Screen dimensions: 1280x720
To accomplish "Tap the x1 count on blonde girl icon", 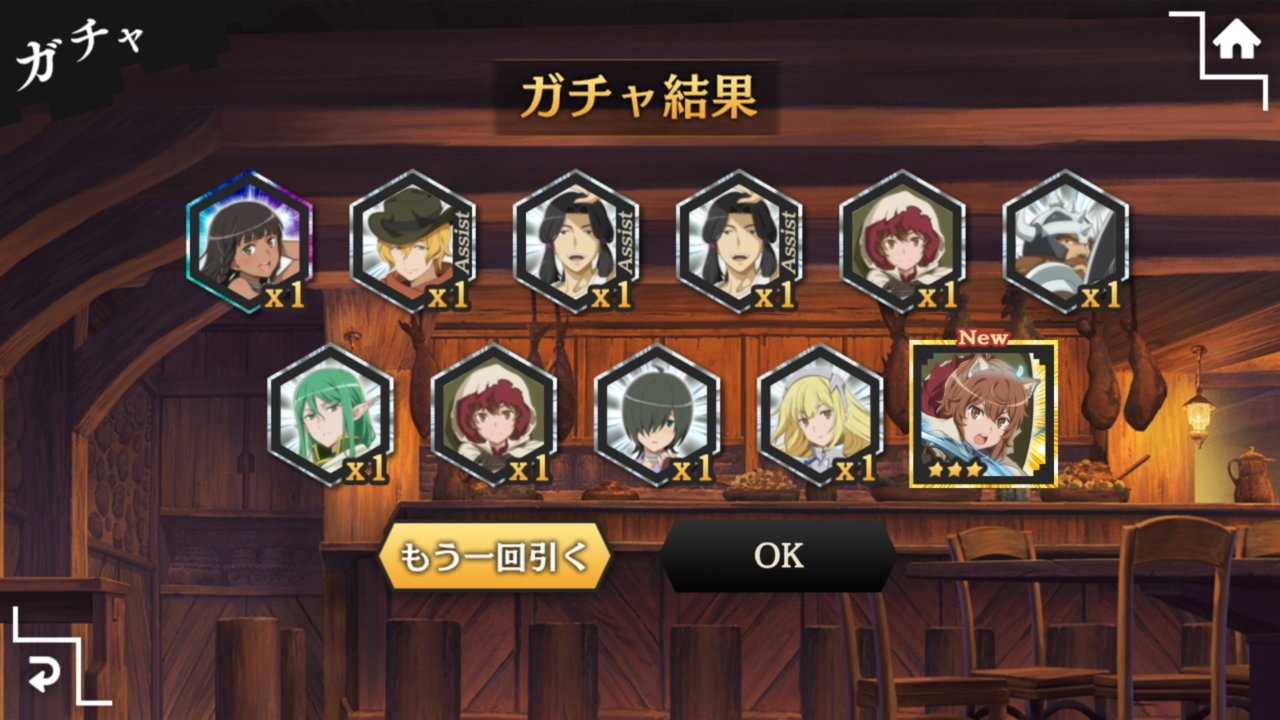I will tap(855, 467).
